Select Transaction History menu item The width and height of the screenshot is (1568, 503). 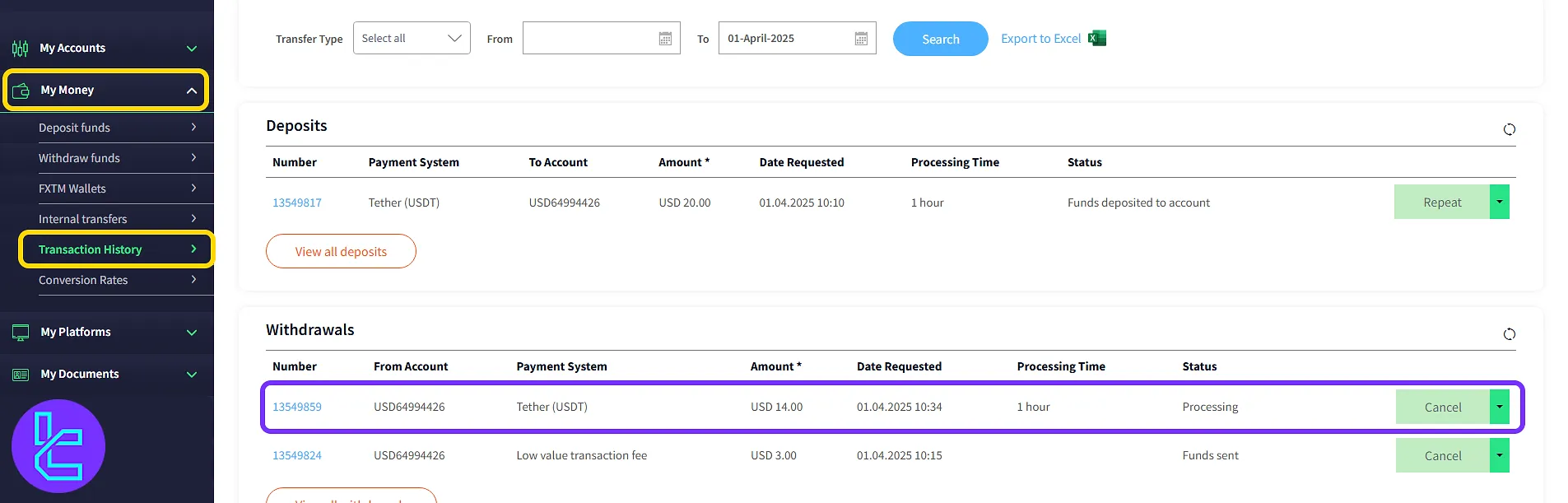pos(118,249)
